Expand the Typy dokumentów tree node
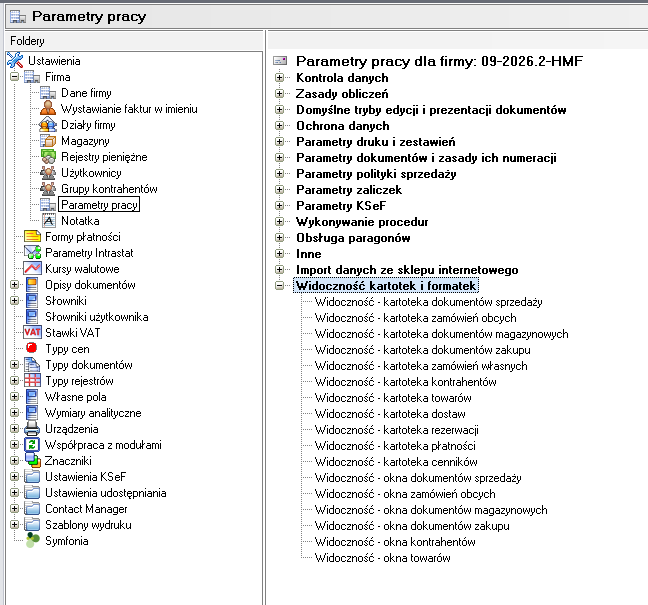Image resolution: width=648 pixels, height=605 pixels. [x=15, y=365]
